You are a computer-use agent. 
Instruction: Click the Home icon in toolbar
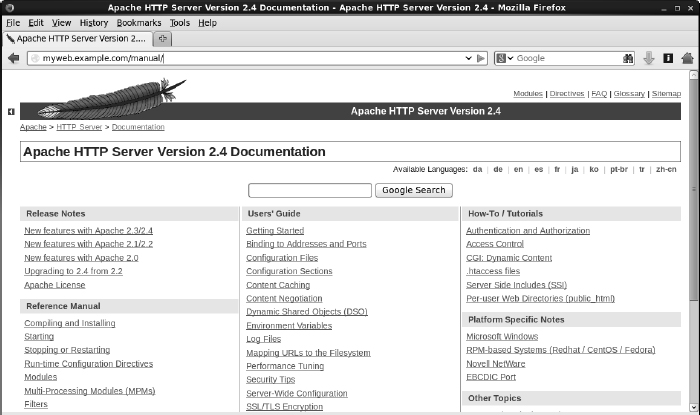[688, 58]
